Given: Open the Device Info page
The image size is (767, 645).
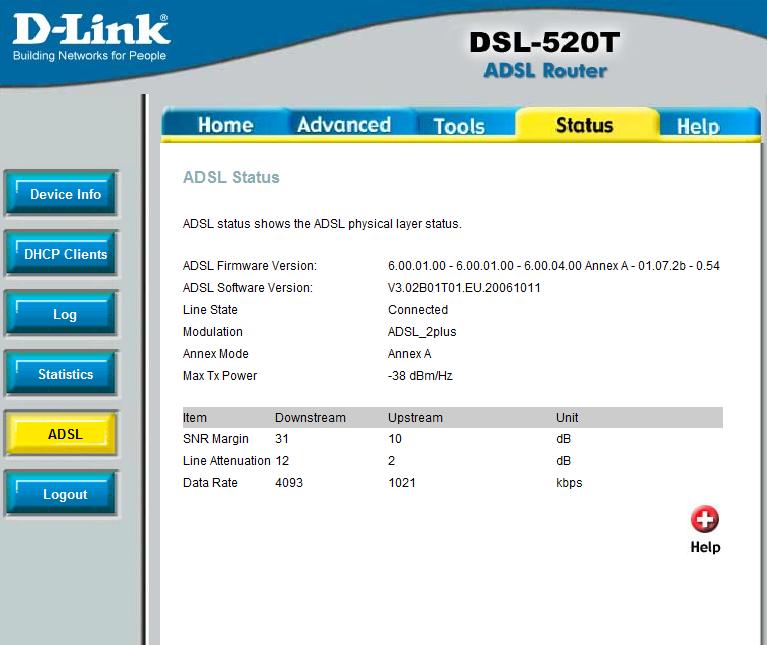Looking at the screenshot, I should (61, 194).
